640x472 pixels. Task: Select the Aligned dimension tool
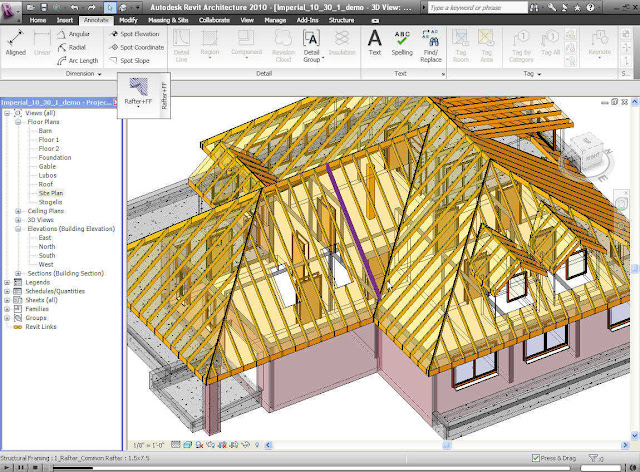point(16,46)
